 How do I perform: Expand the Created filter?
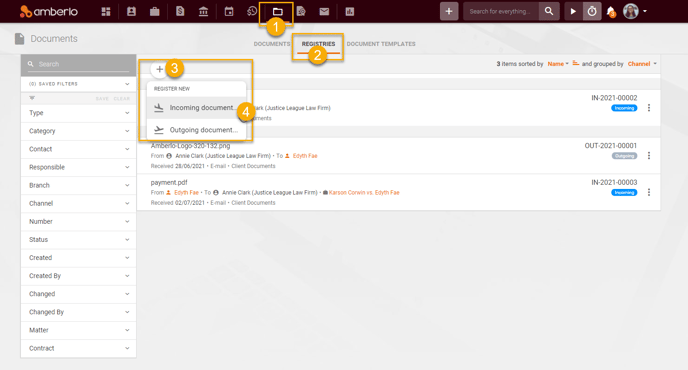(79, 258)
